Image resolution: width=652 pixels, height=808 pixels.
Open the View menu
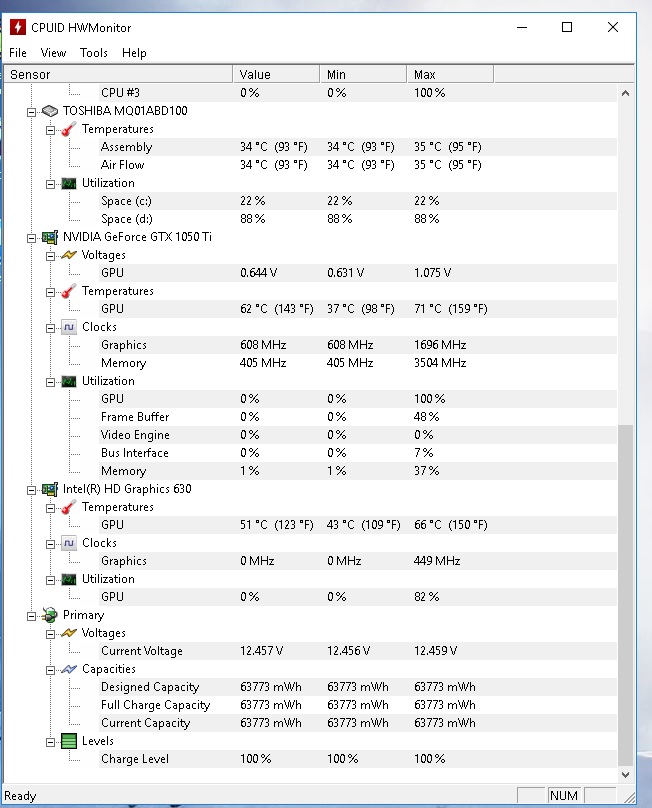pyautogui.click(x=53, y=53)
